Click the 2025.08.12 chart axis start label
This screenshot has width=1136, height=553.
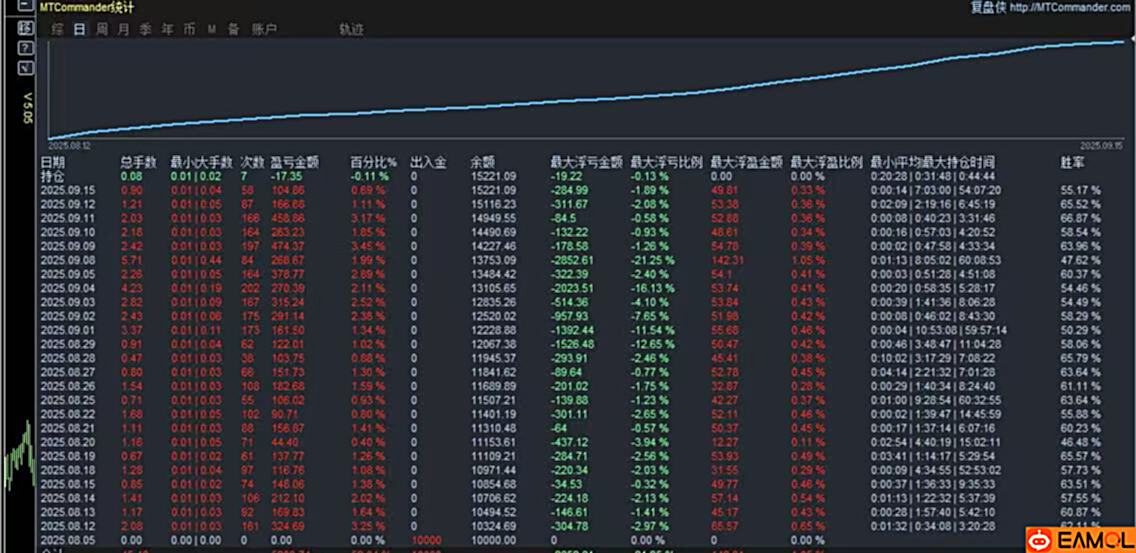tap(70, 146)
